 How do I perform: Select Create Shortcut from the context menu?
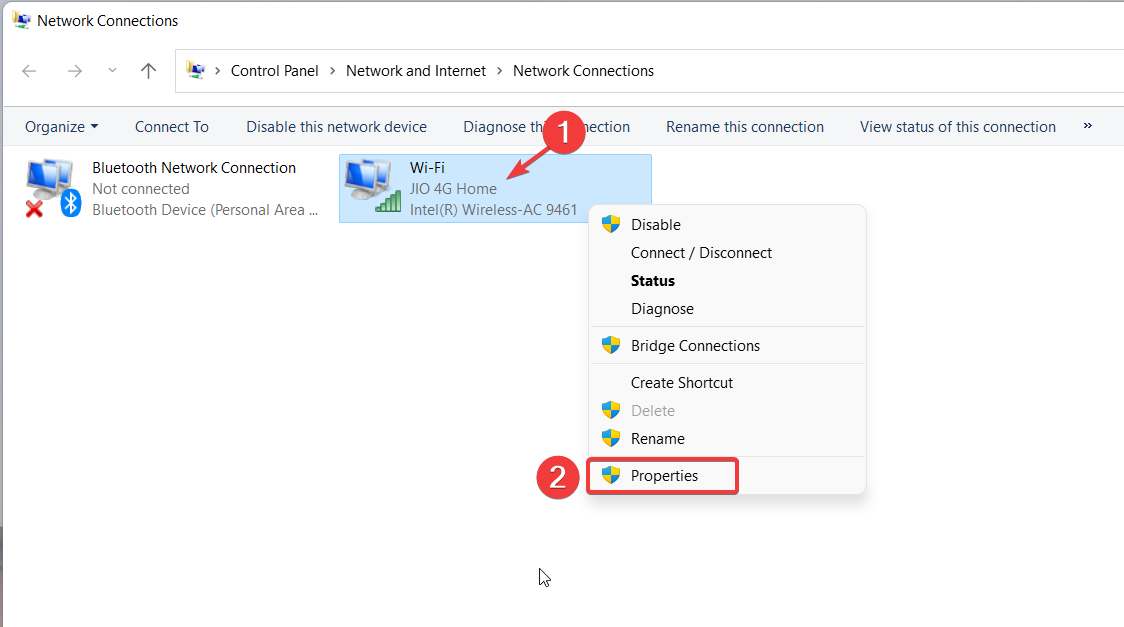coord(682,382)
